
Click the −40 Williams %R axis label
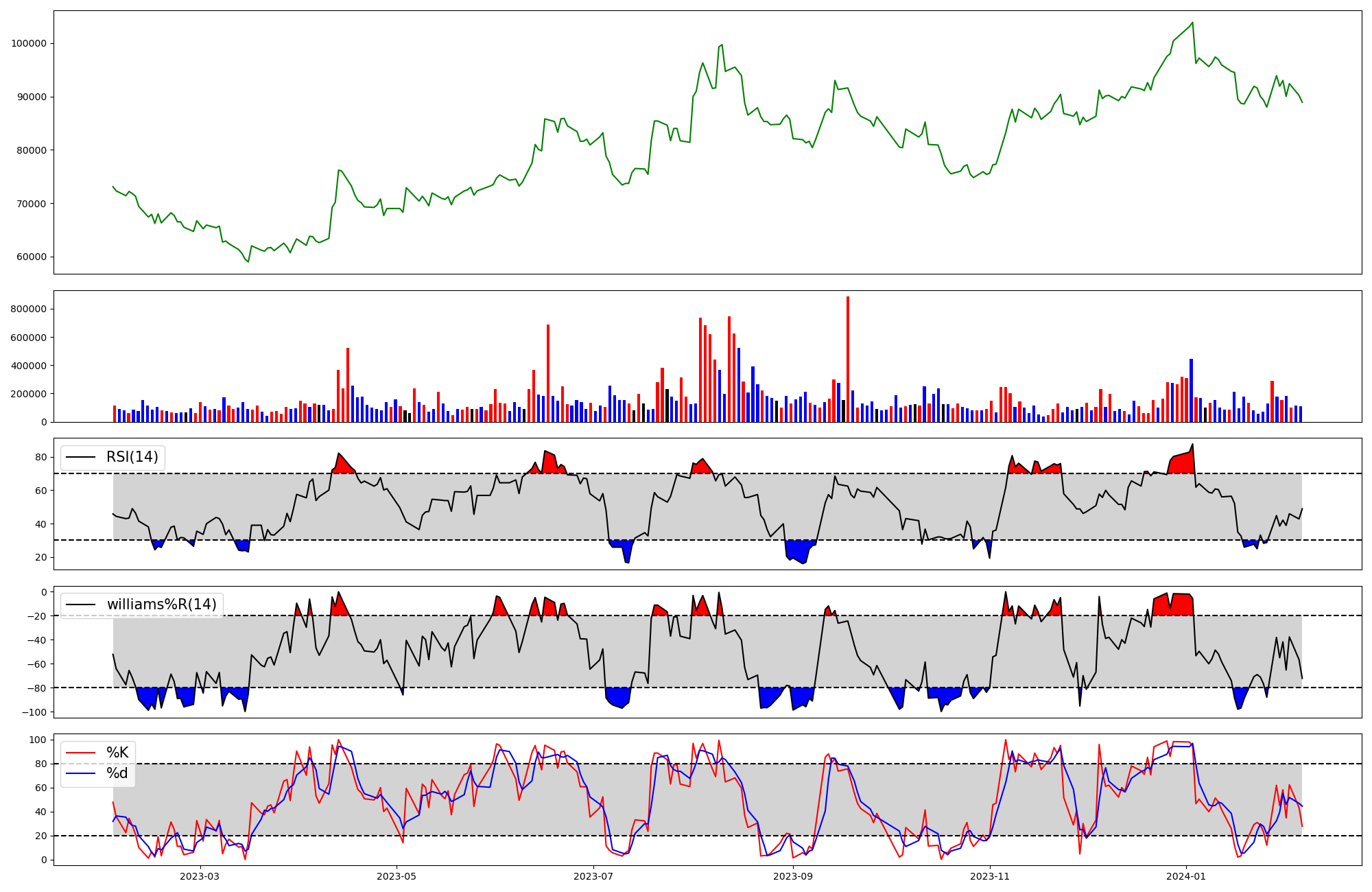pyautogui.click(x=36, y=640)
